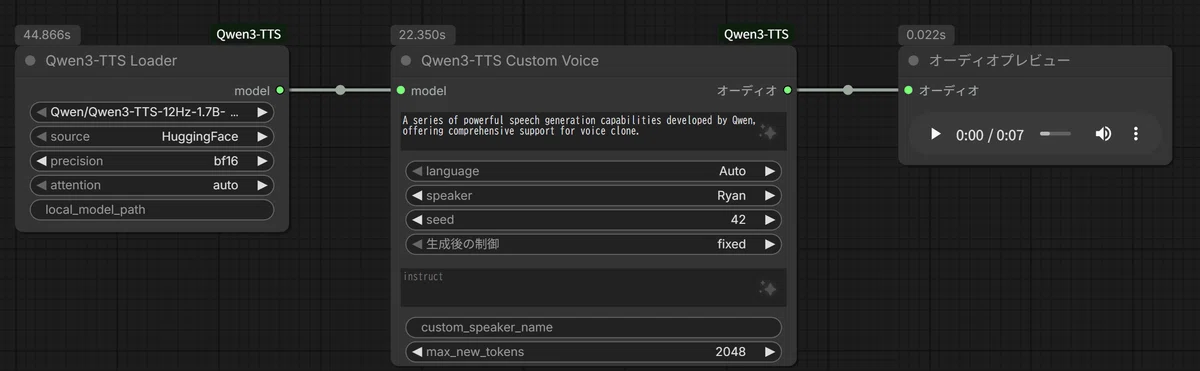Viewport: 1200px width, 371px height.
Task: Click the Custom Voice オーディオ output connector dot
Action: 788,90
